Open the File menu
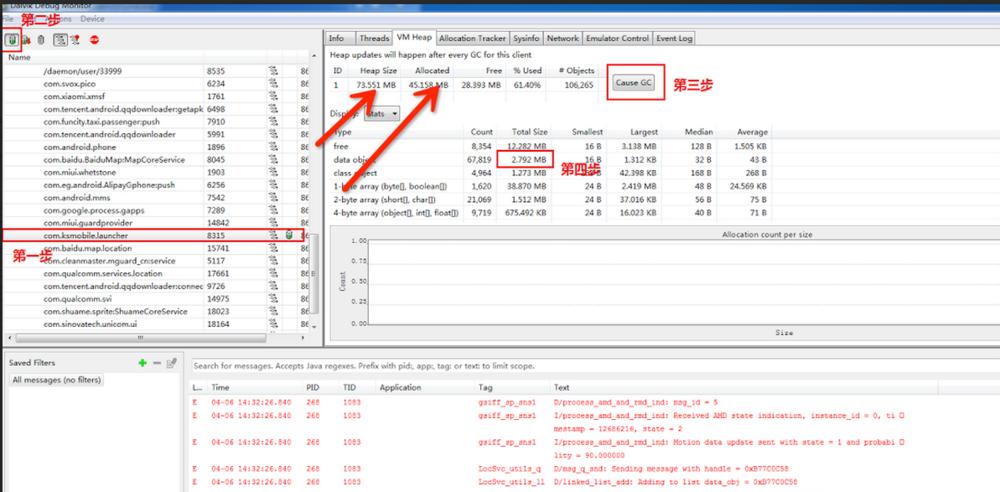Image resolution: width=1000 pixels, height=492 pixels. coord(6,19)
